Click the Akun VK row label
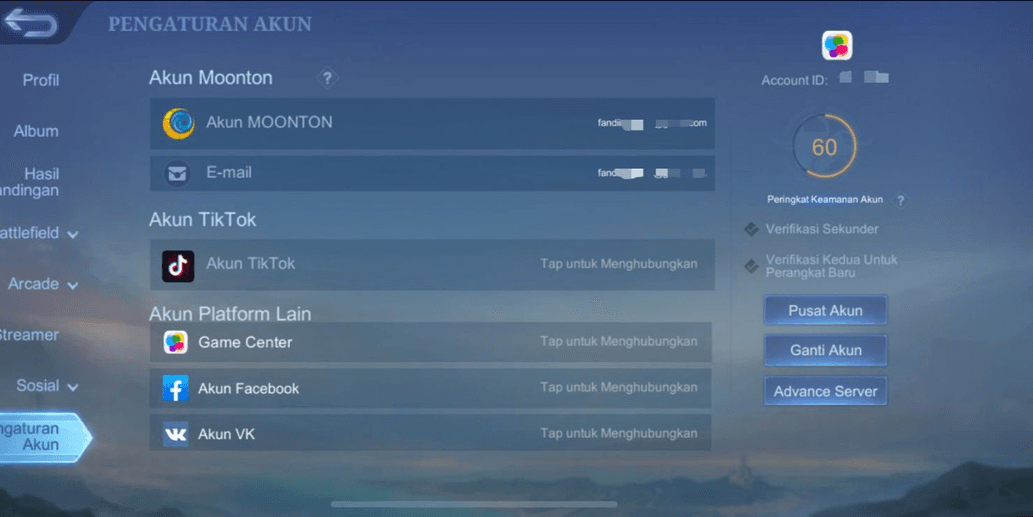Image resolution: width=1033 pixels, height=517 pixels. (x=226, y=435)
